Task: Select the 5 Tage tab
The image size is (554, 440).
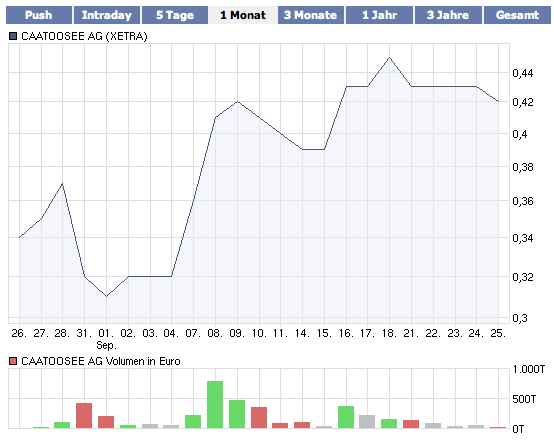Action: click(175, 15)
